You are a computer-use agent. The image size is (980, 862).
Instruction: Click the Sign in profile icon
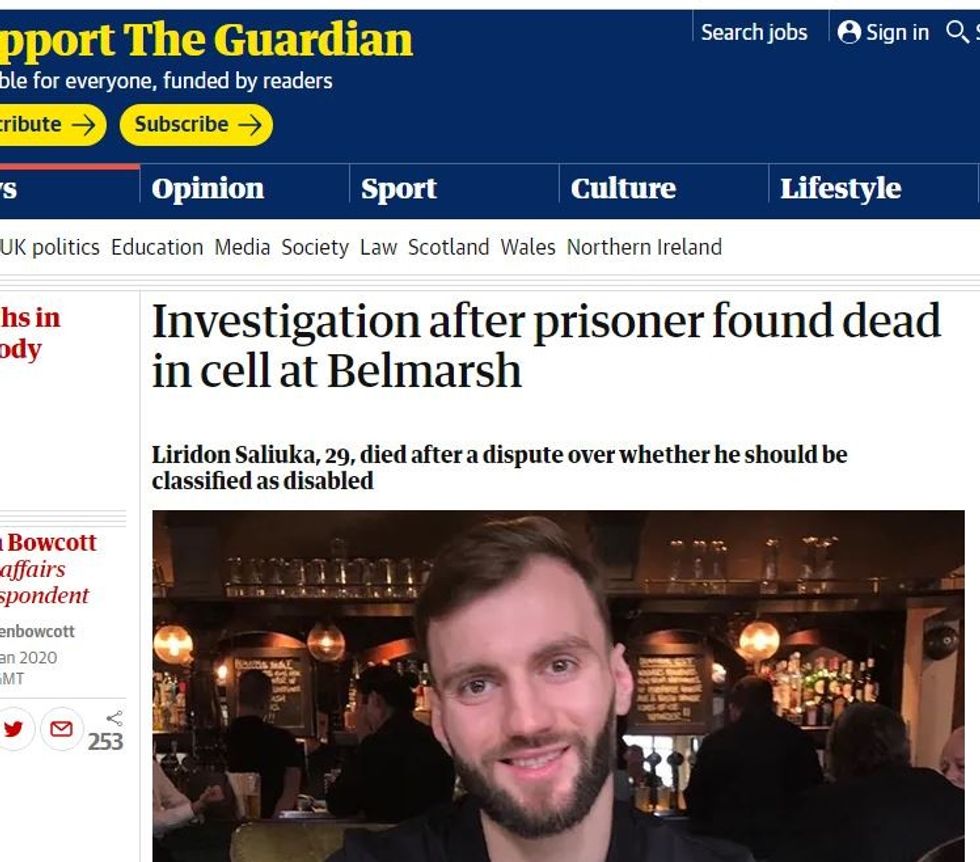point(849,33)
